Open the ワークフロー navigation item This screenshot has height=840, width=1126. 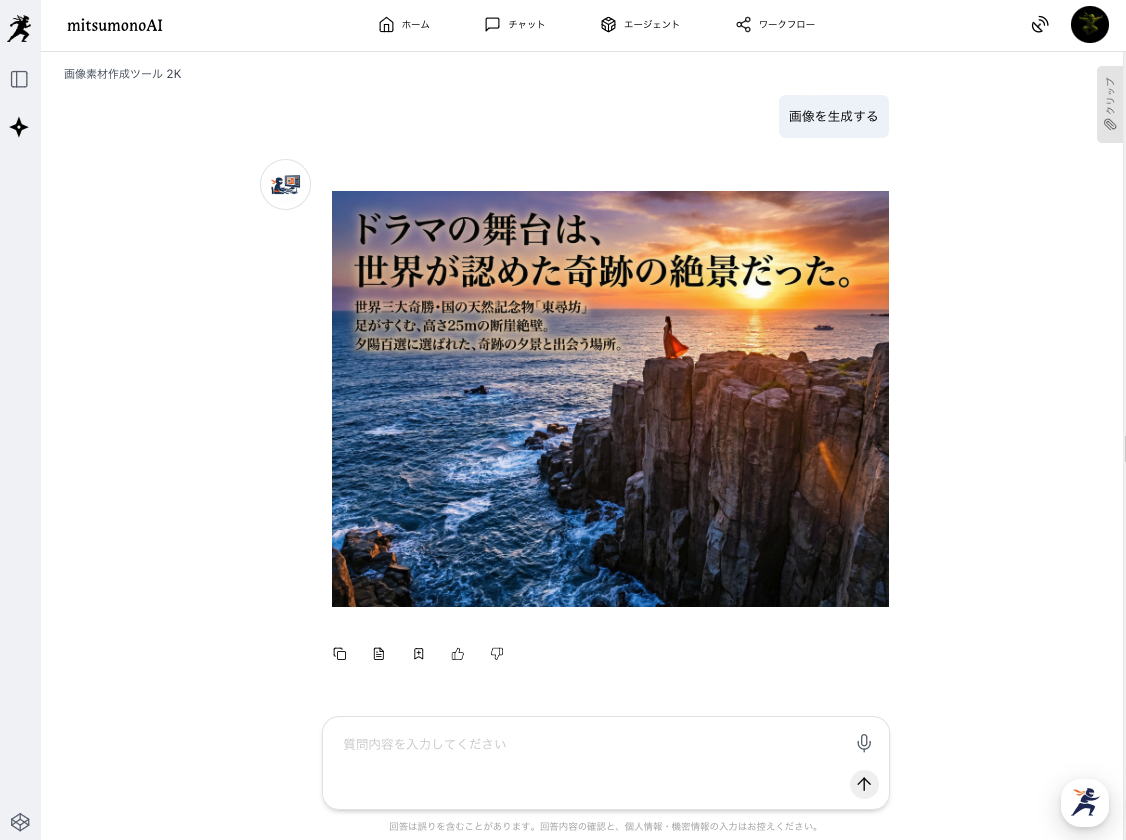click(x=775, y=25)
